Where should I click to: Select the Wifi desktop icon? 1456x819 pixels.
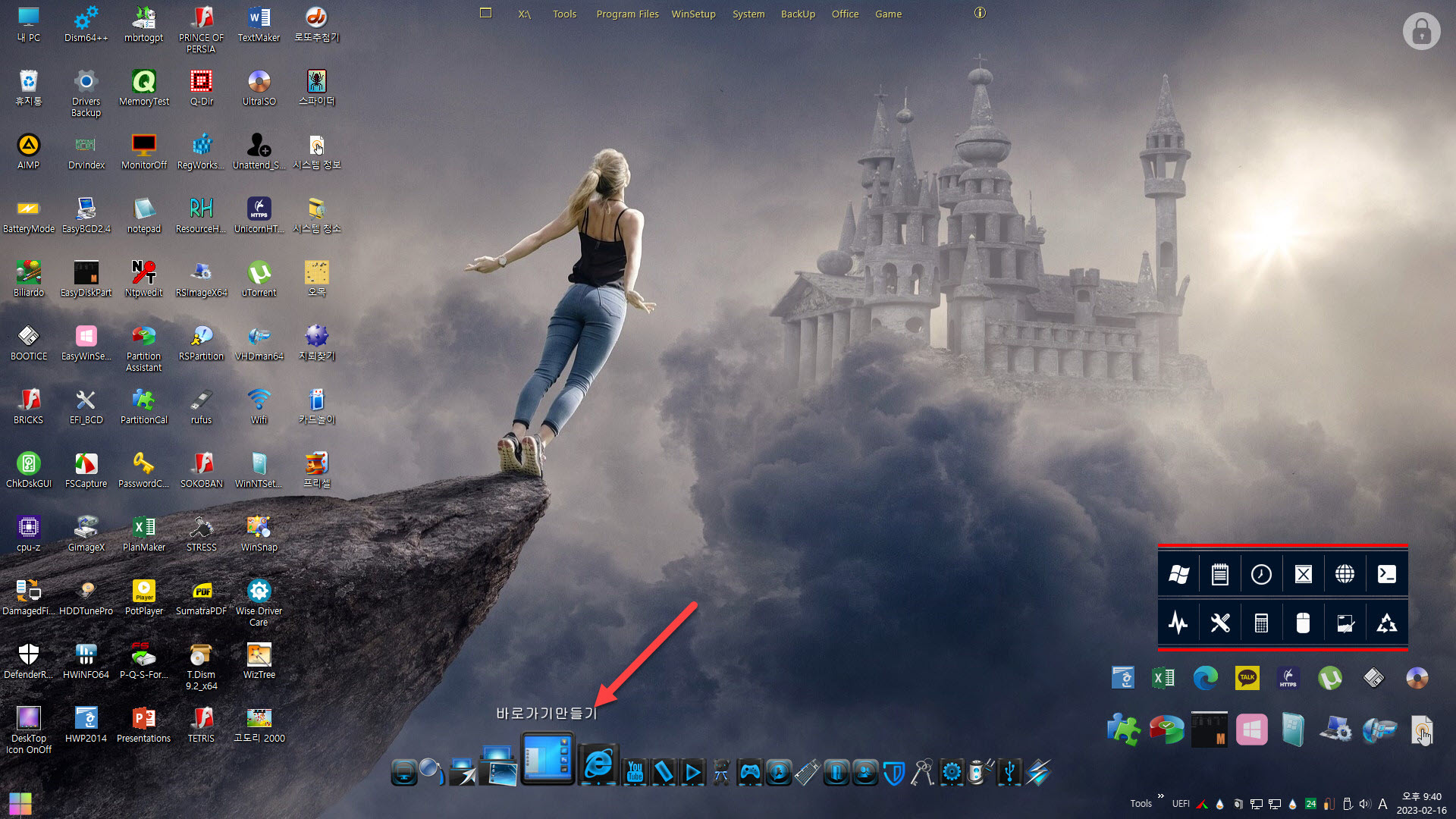coord(259,406)
